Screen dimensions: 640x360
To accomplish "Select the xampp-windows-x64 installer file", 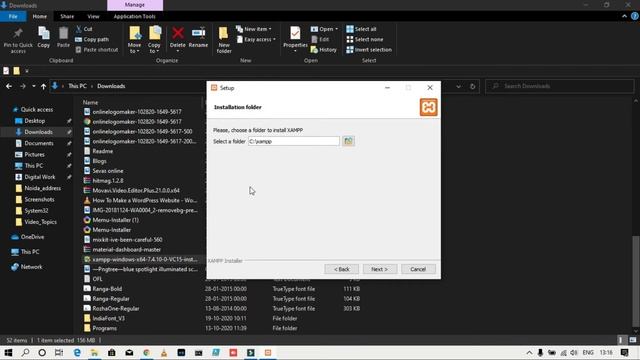I will 141,259.
